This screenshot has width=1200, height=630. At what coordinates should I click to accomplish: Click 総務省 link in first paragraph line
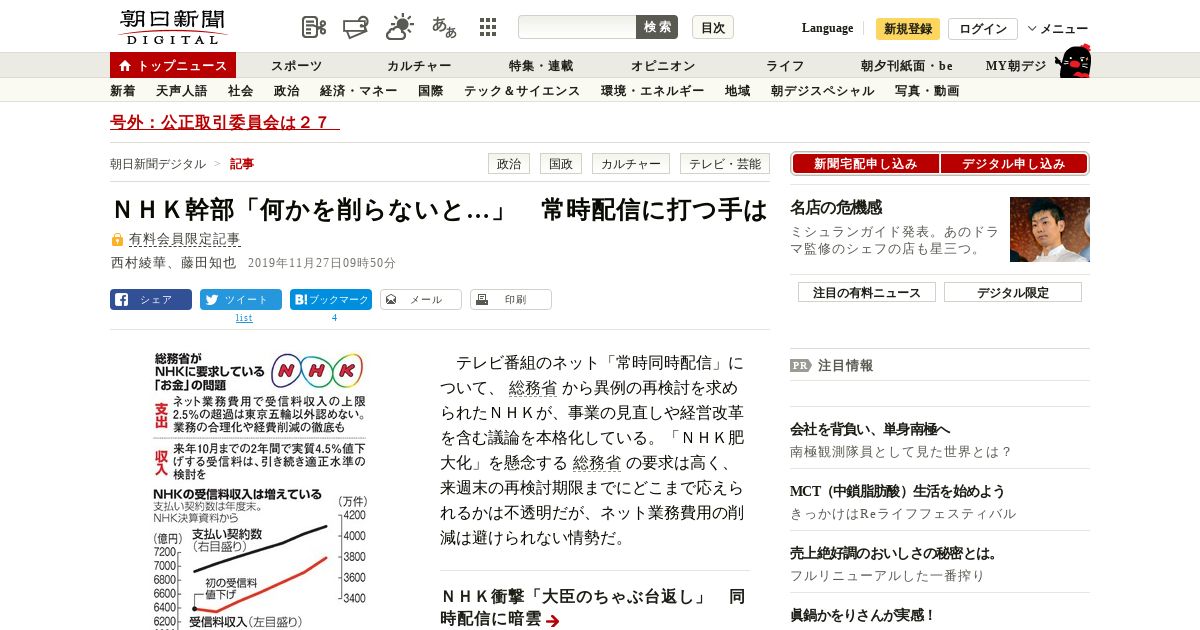pyautogui.click(x=533, y=388)
